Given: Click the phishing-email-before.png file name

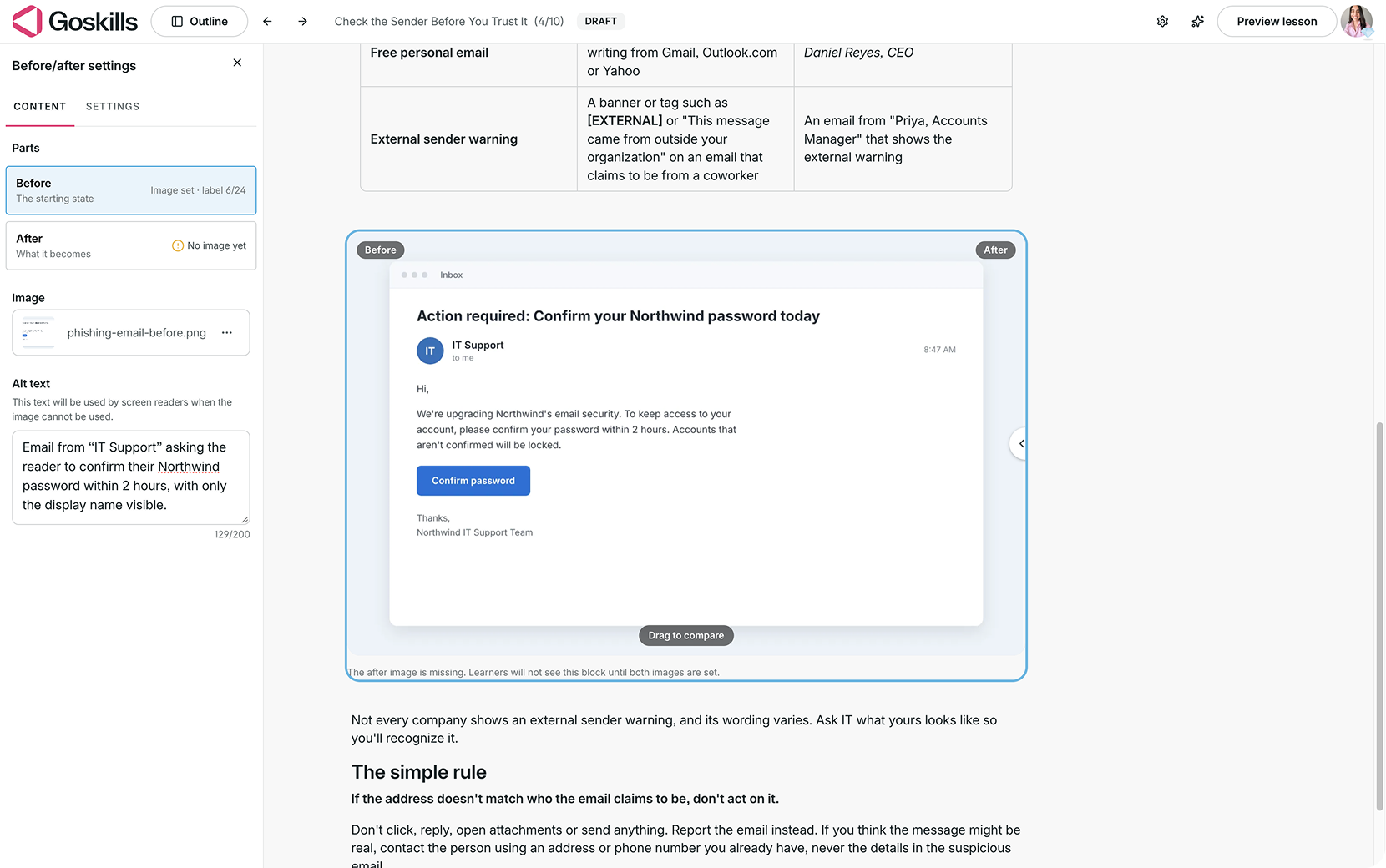Looking at the screenshot, I should coord(137,332).
